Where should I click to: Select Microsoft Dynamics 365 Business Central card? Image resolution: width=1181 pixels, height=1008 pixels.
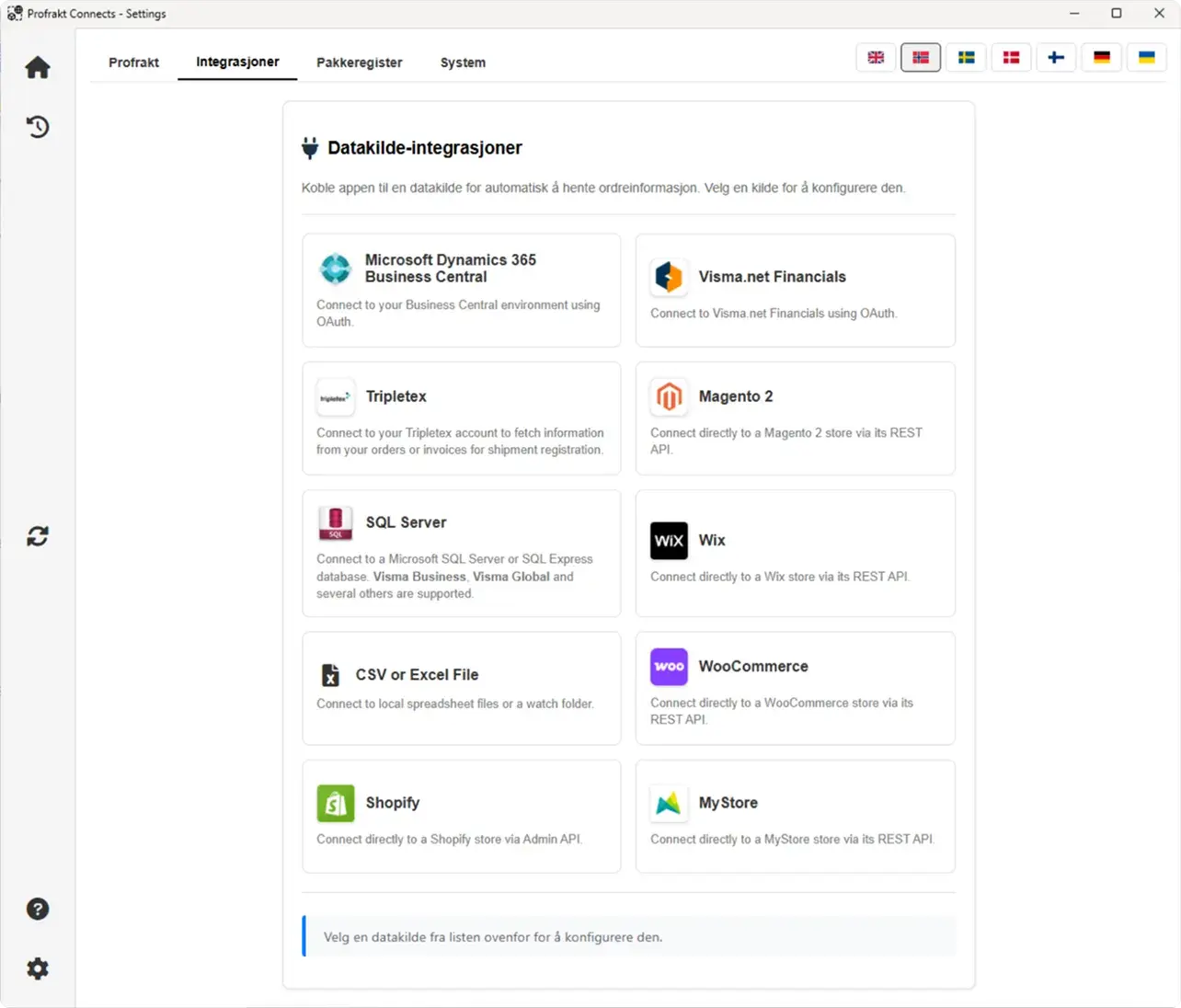[x=461, y=290]
